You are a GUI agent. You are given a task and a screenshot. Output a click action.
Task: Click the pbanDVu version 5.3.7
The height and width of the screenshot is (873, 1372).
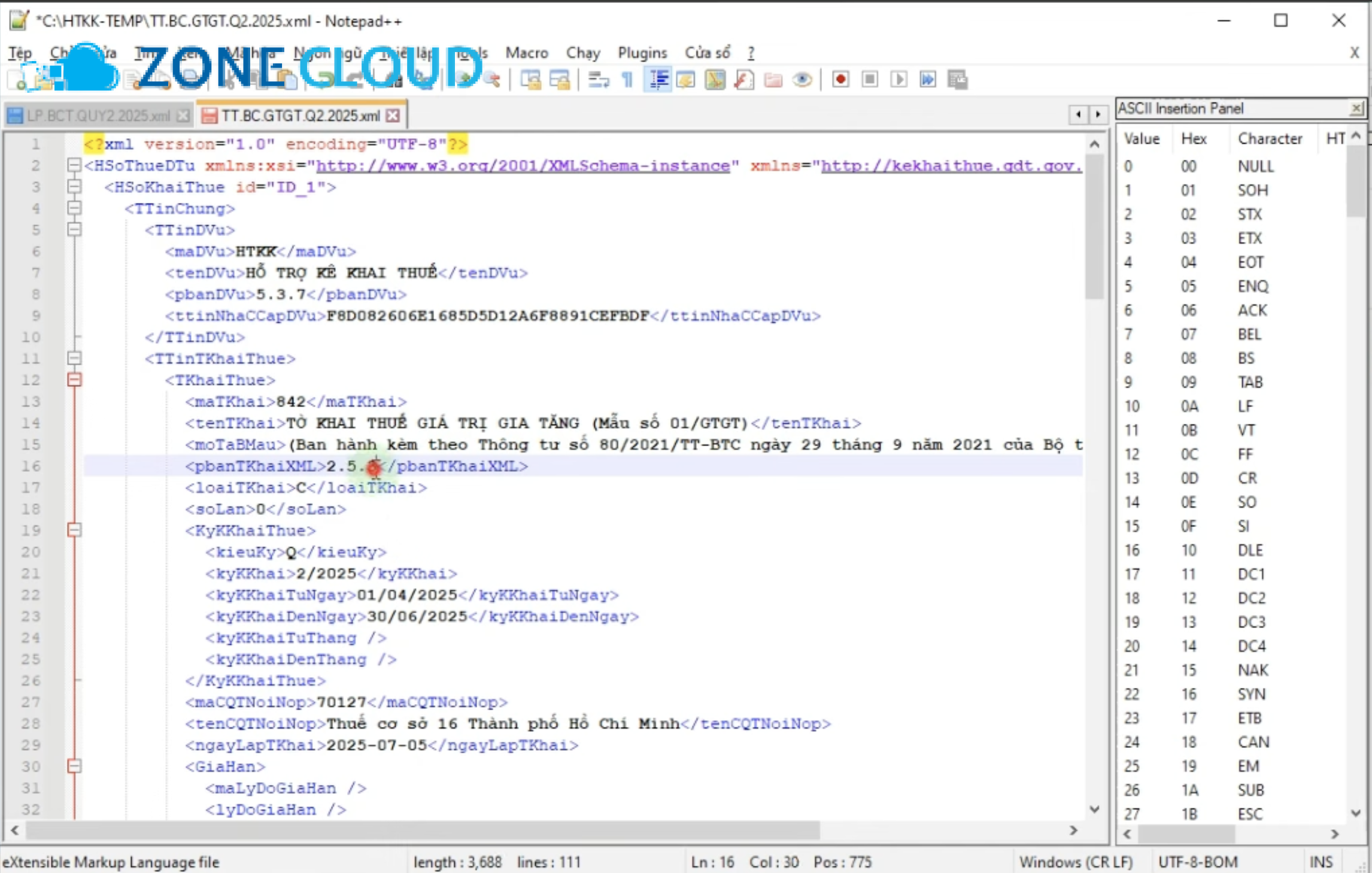pos(281,295)
